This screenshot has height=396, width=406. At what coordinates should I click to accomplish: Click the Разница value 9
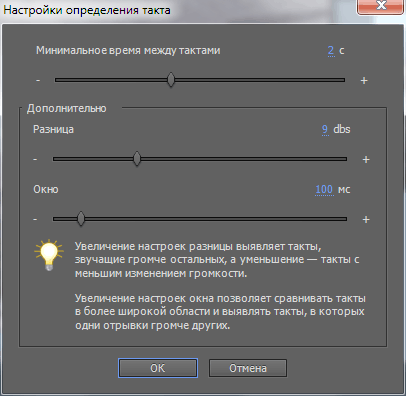coord(325,130)
